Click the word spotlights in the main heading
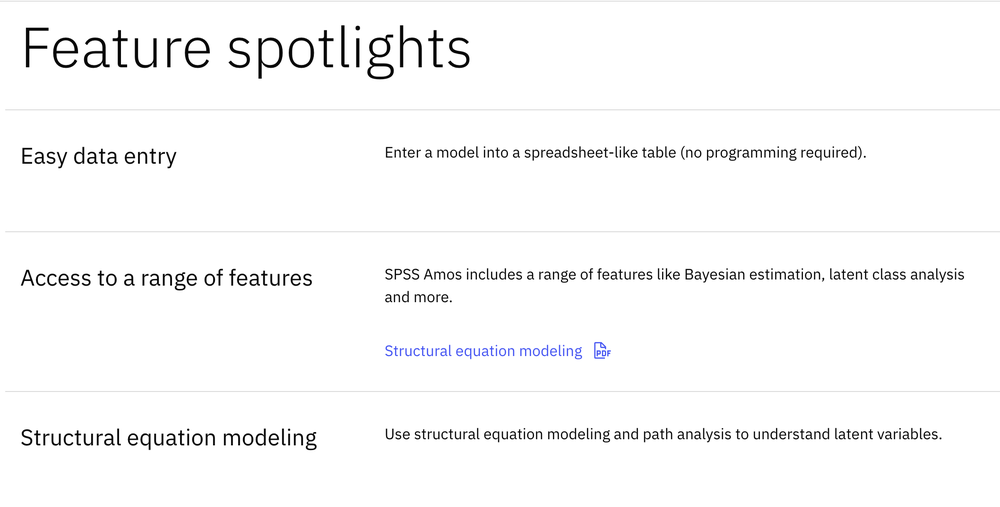This screenshot has width=1000, height=507. pyautogui.click(x=349, y=51)
